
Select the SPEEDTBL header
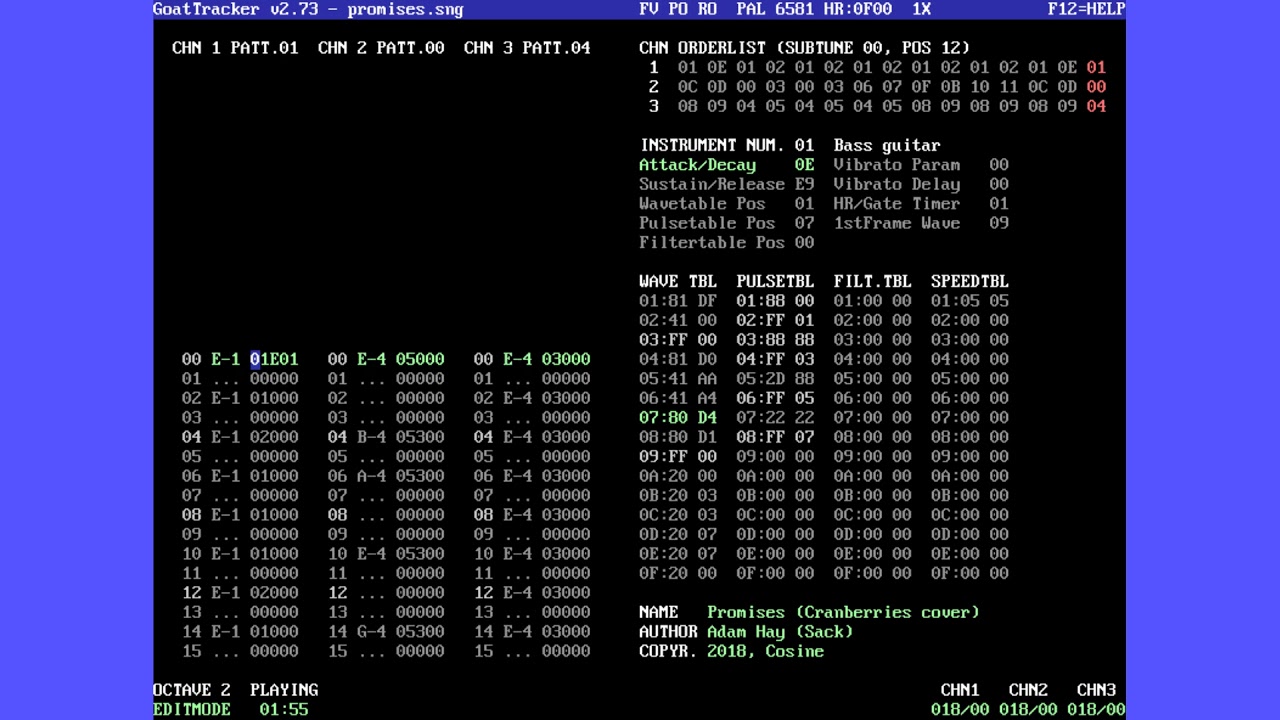970,282
